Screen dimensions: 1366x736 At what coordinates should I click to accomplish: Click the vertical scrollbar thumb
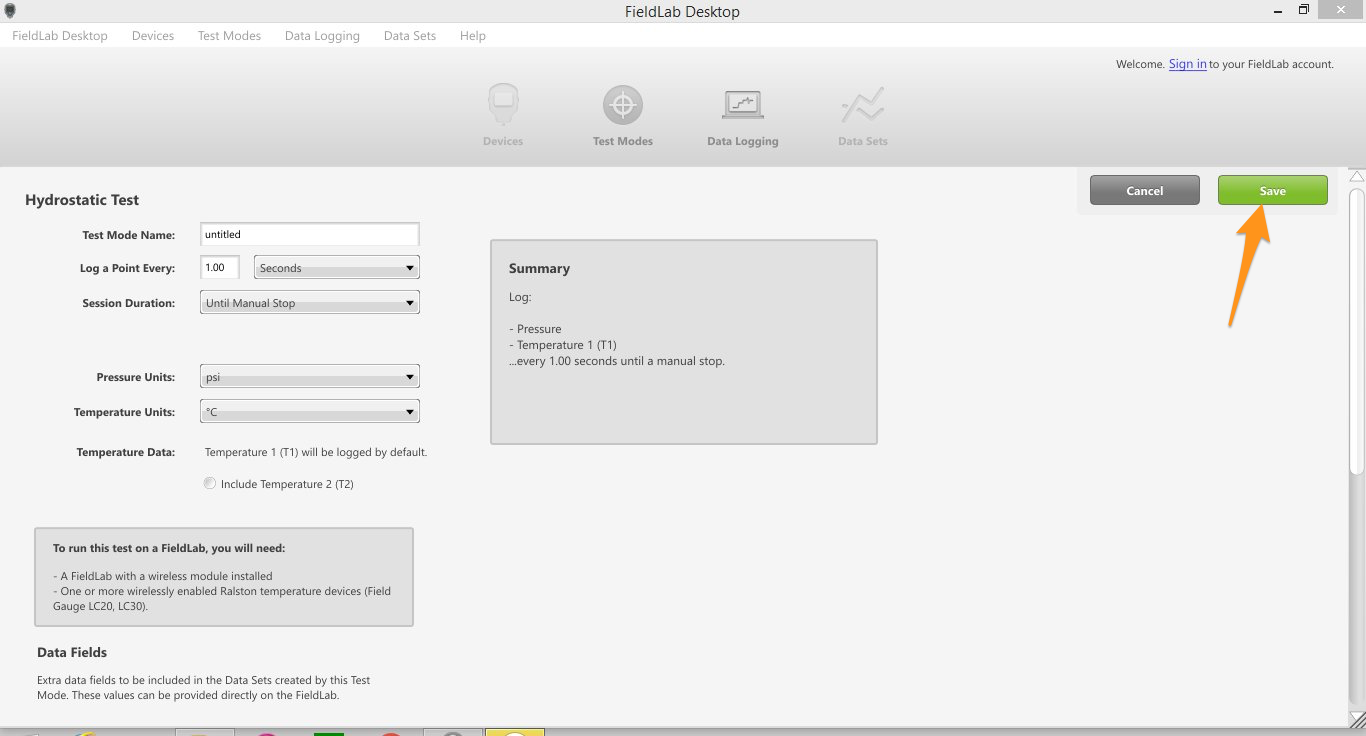[1357, 330]
